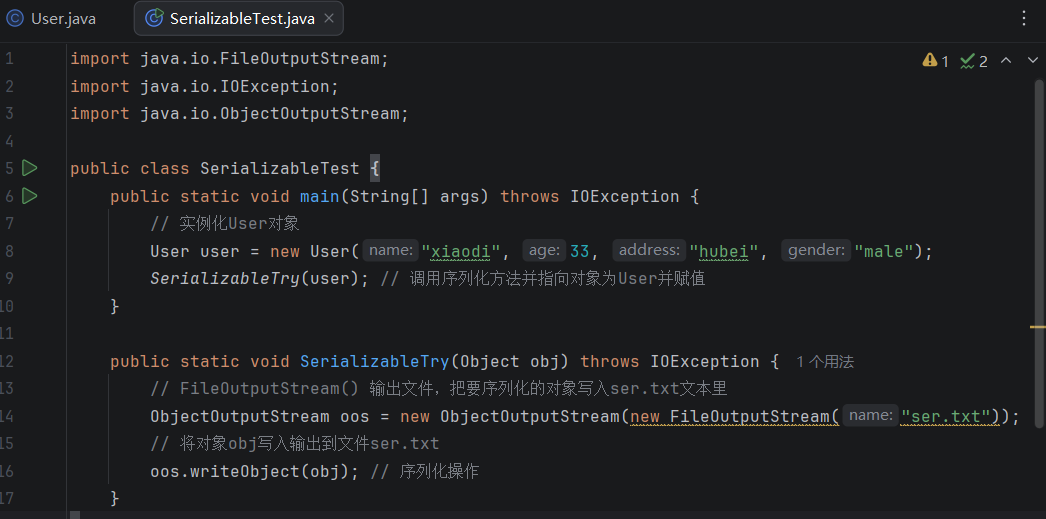Image resolution: width=1046 pixels, height=519 pixels.
Task: Click the comment '// 序列化操作'
Action: click(424, 472)
